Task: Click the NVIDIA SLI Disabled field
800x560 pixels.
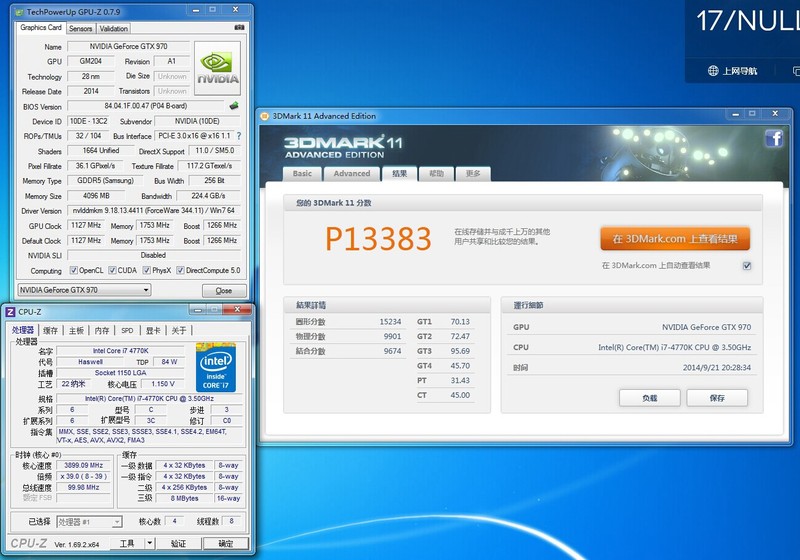Action: [x=154, y=255]
